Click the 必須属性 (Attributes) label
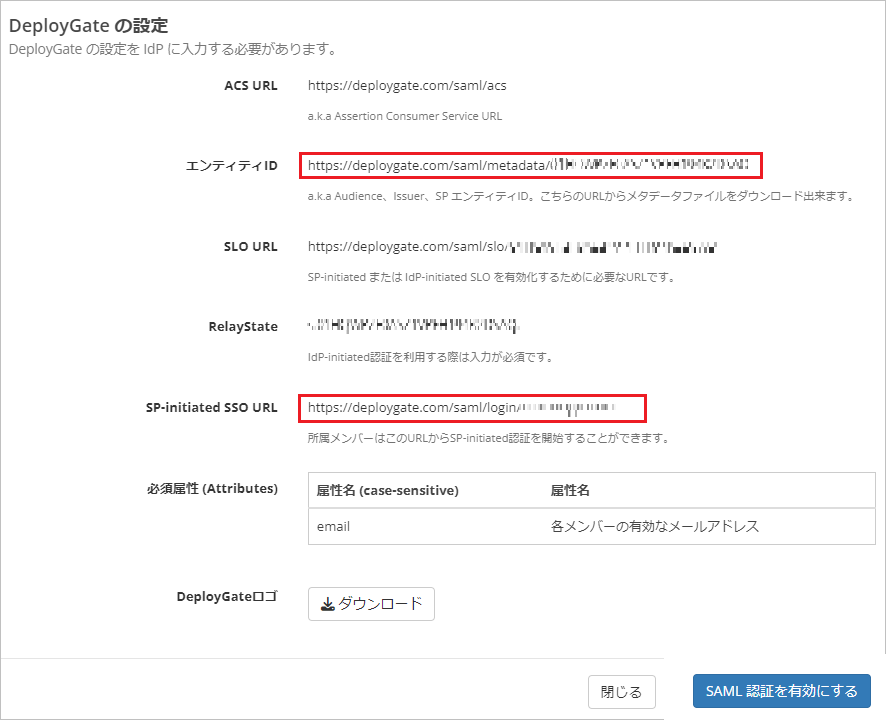 click(212, 488)
